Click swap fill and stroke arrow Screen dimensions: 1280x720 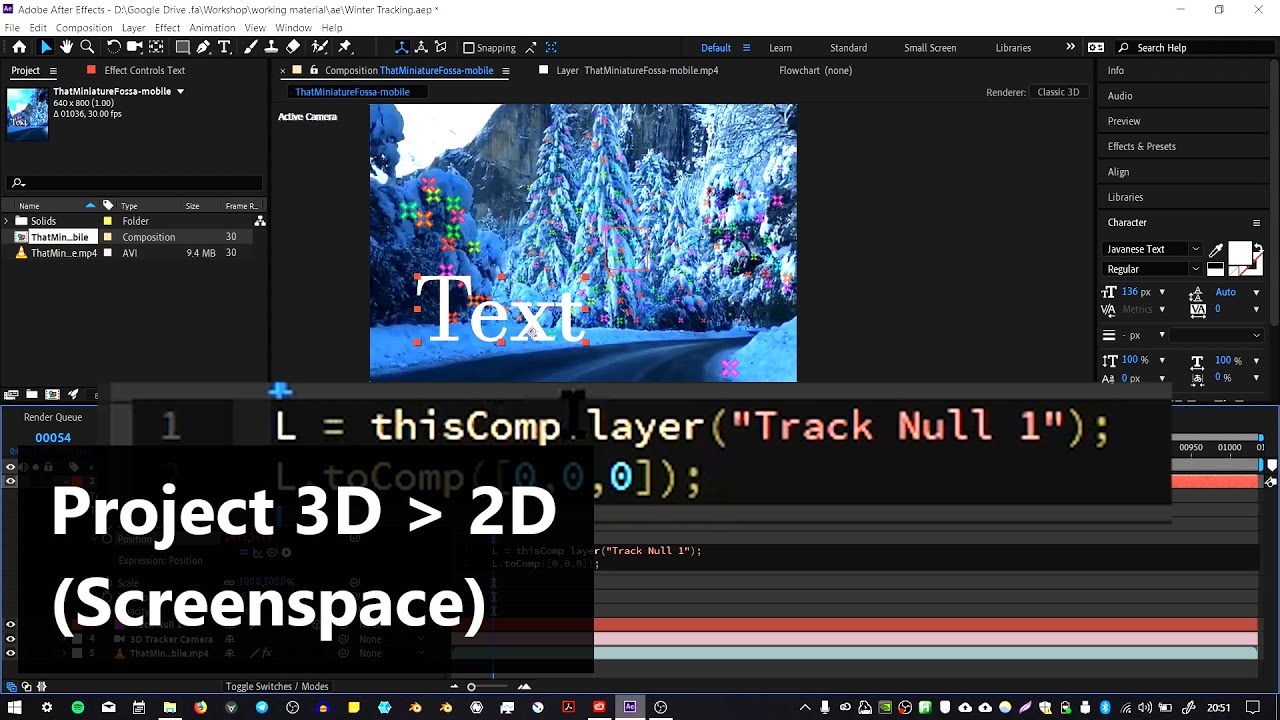pos(1258,248)
